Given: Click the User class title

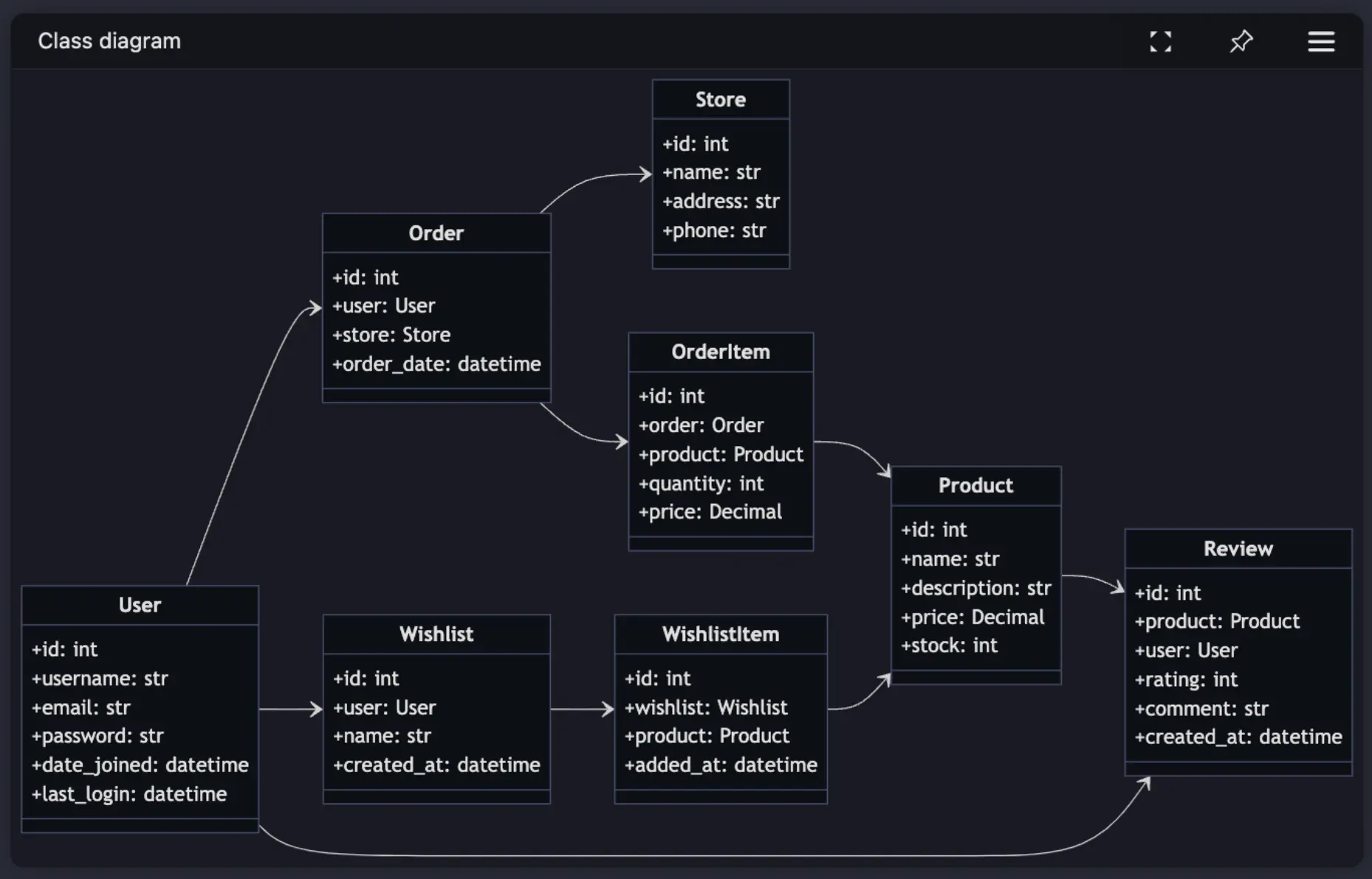Looking at the screenshot, I should (140, 606).
